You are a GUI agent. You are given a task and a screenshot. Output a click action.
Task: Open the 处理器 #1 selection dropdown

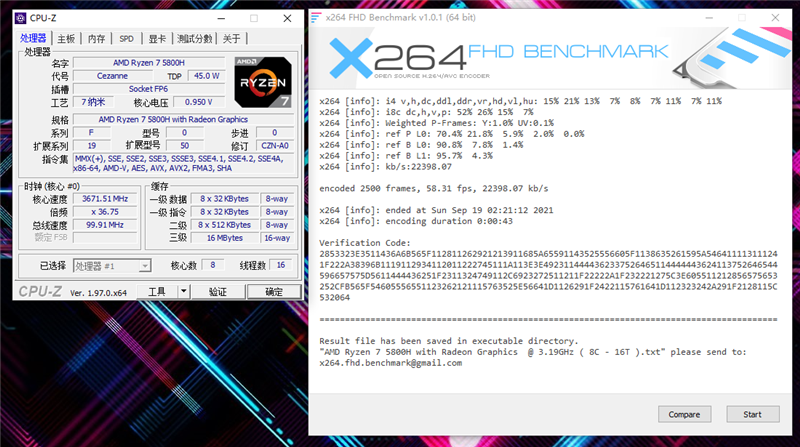pyautogui.click(x=112, y=266)
